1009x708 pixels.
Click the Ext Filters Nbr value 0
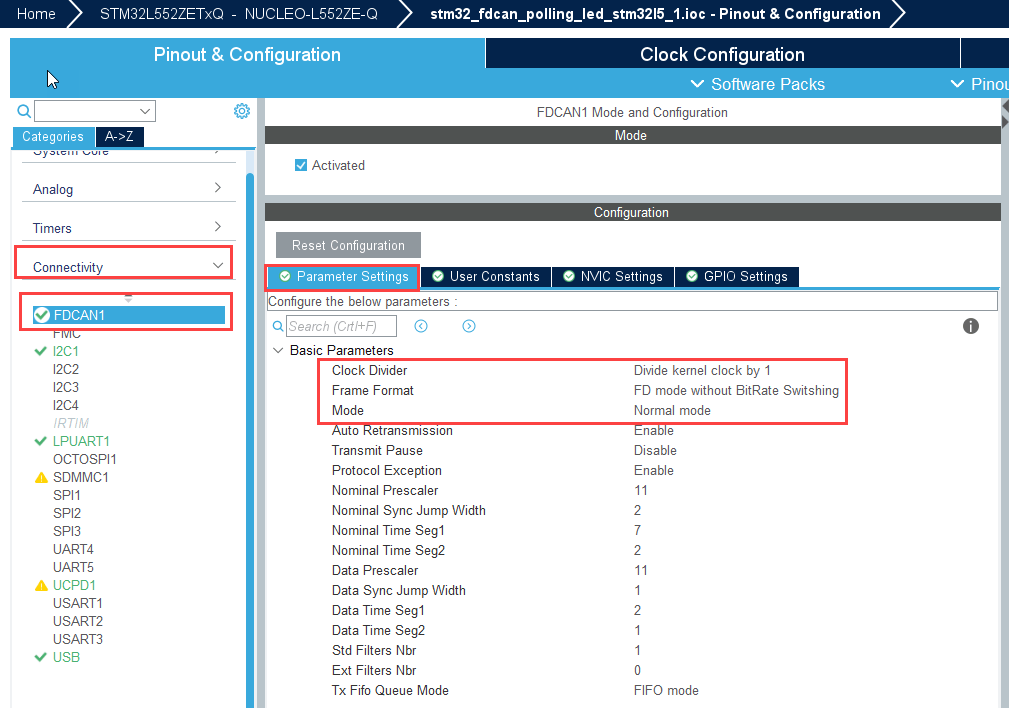pos(637,671)
